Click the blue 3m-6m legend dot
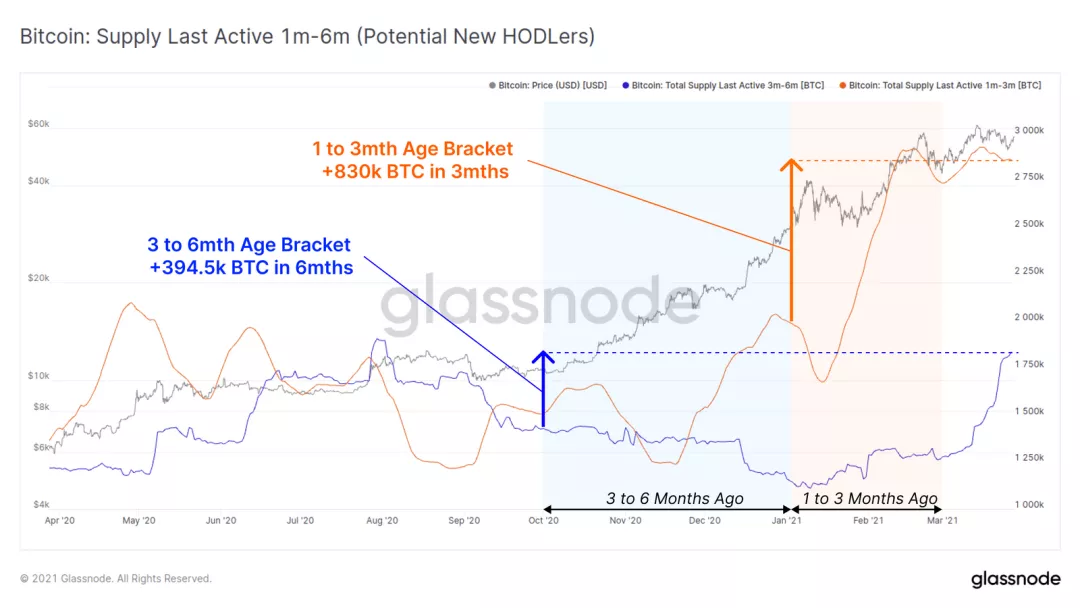Image resolution: width=1080 pixels, height=608 pixels. (x=625, y=85)
